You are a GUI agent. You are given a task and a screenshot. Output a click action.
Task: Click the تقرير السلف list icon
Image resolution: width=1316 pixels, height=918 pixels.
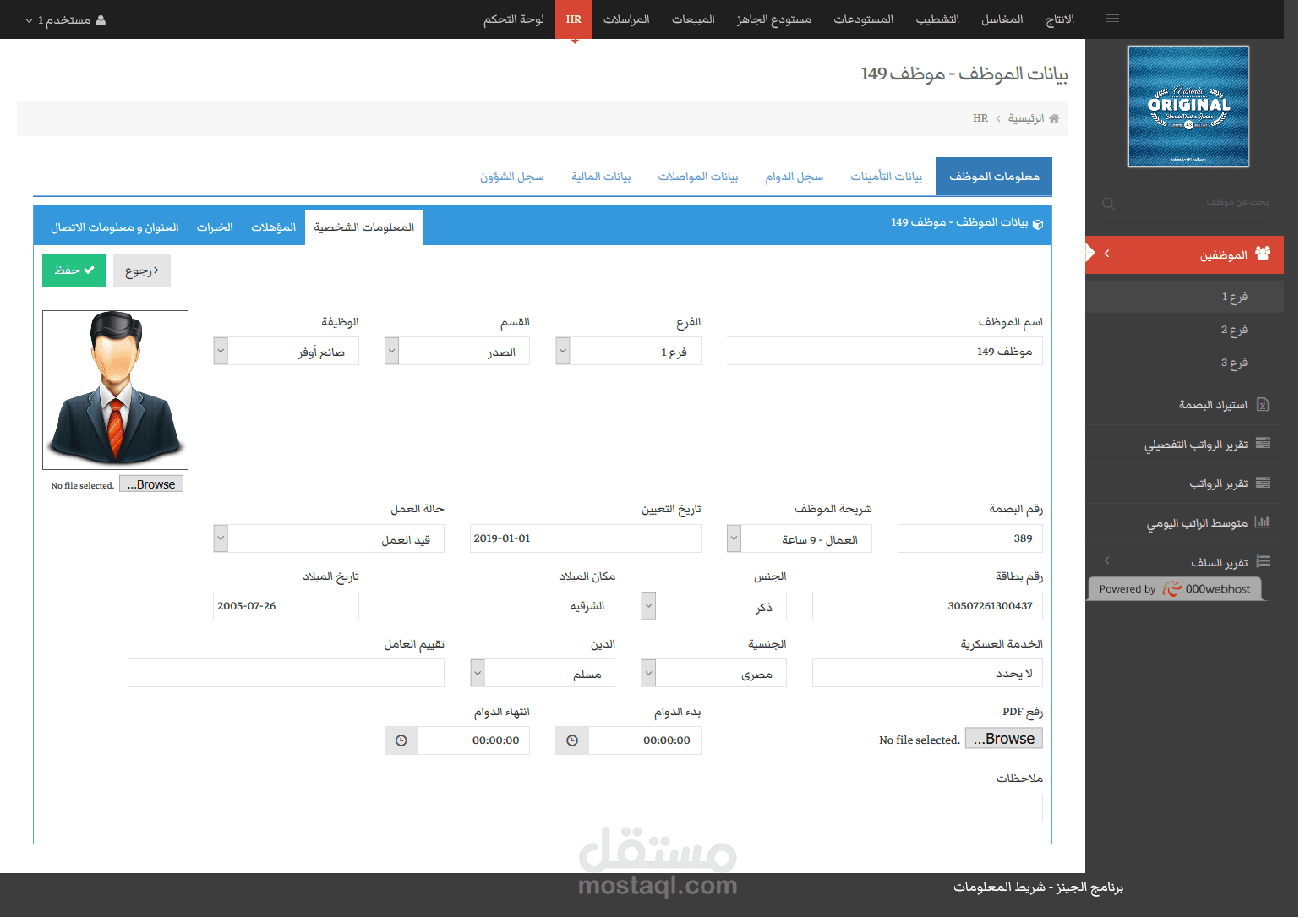(1263, 561)
